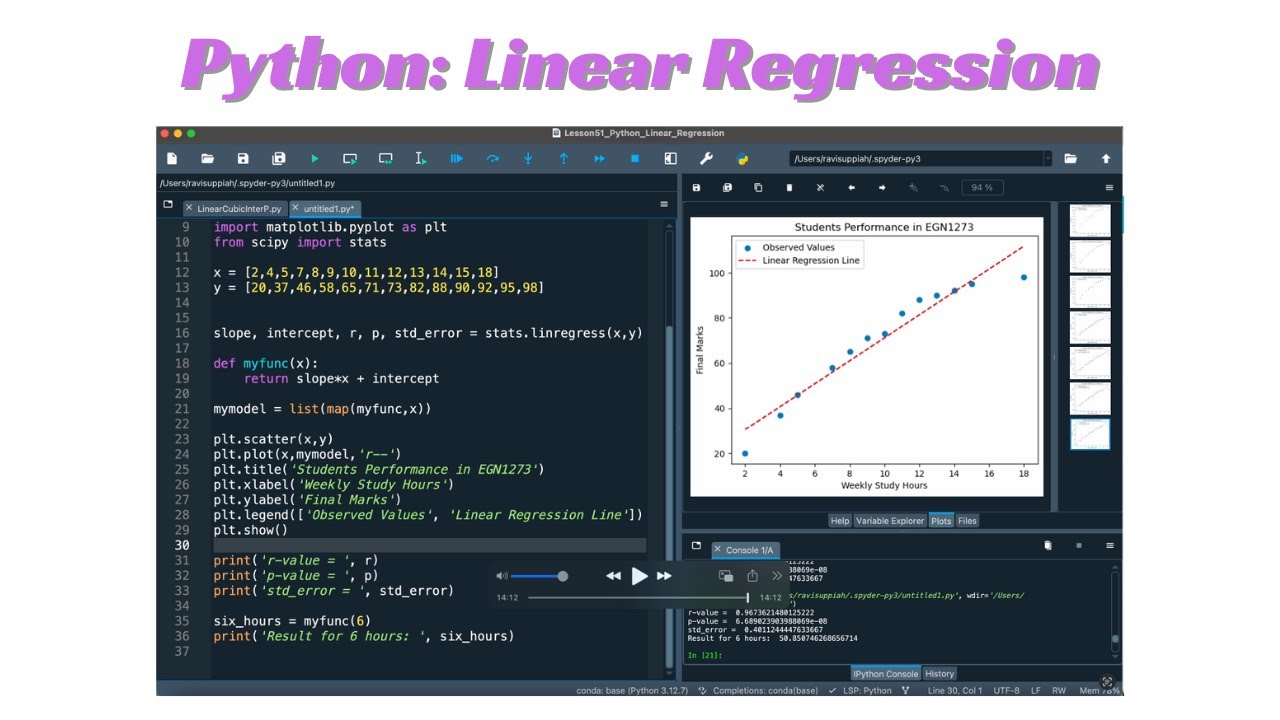1280x720 pixels.
Task: Continue execution with the fast-forward icon
Action: point(599,158)
